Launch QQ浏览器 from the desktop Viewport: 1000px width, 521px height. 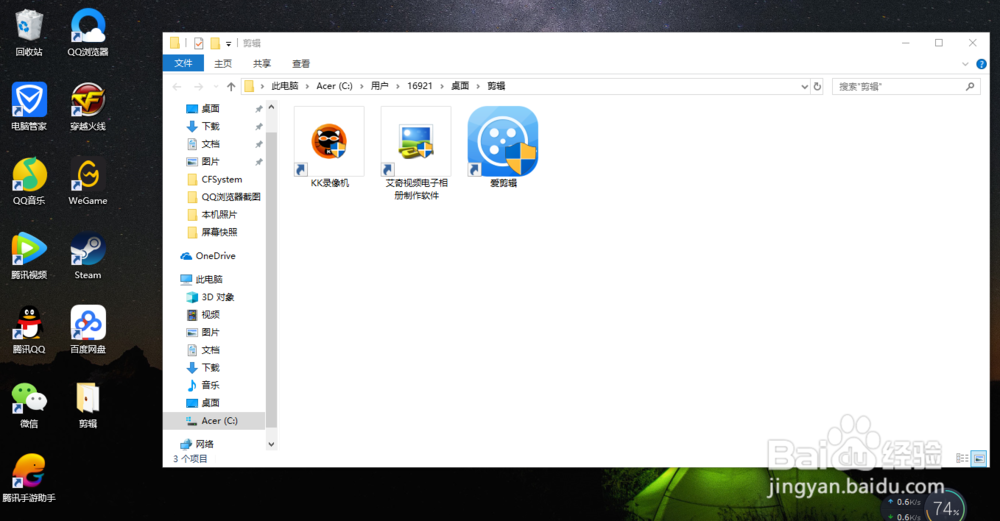(x=88, y=33)
